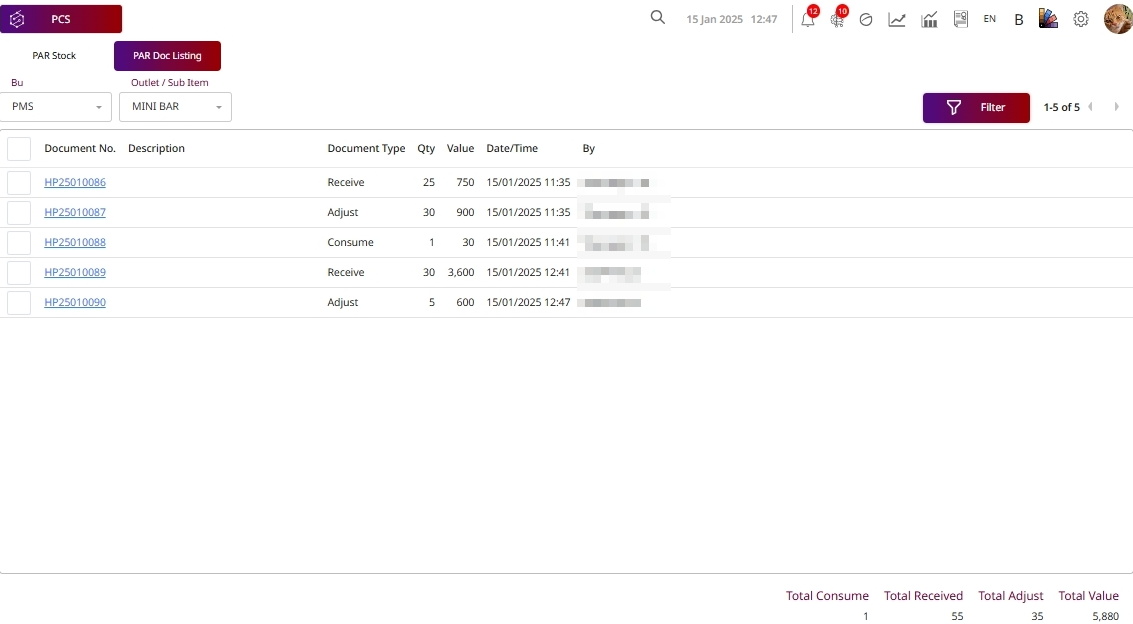Check the box for HP25010086 row
This screenshot has height=624, width=1133.
(x=19, y=183)
